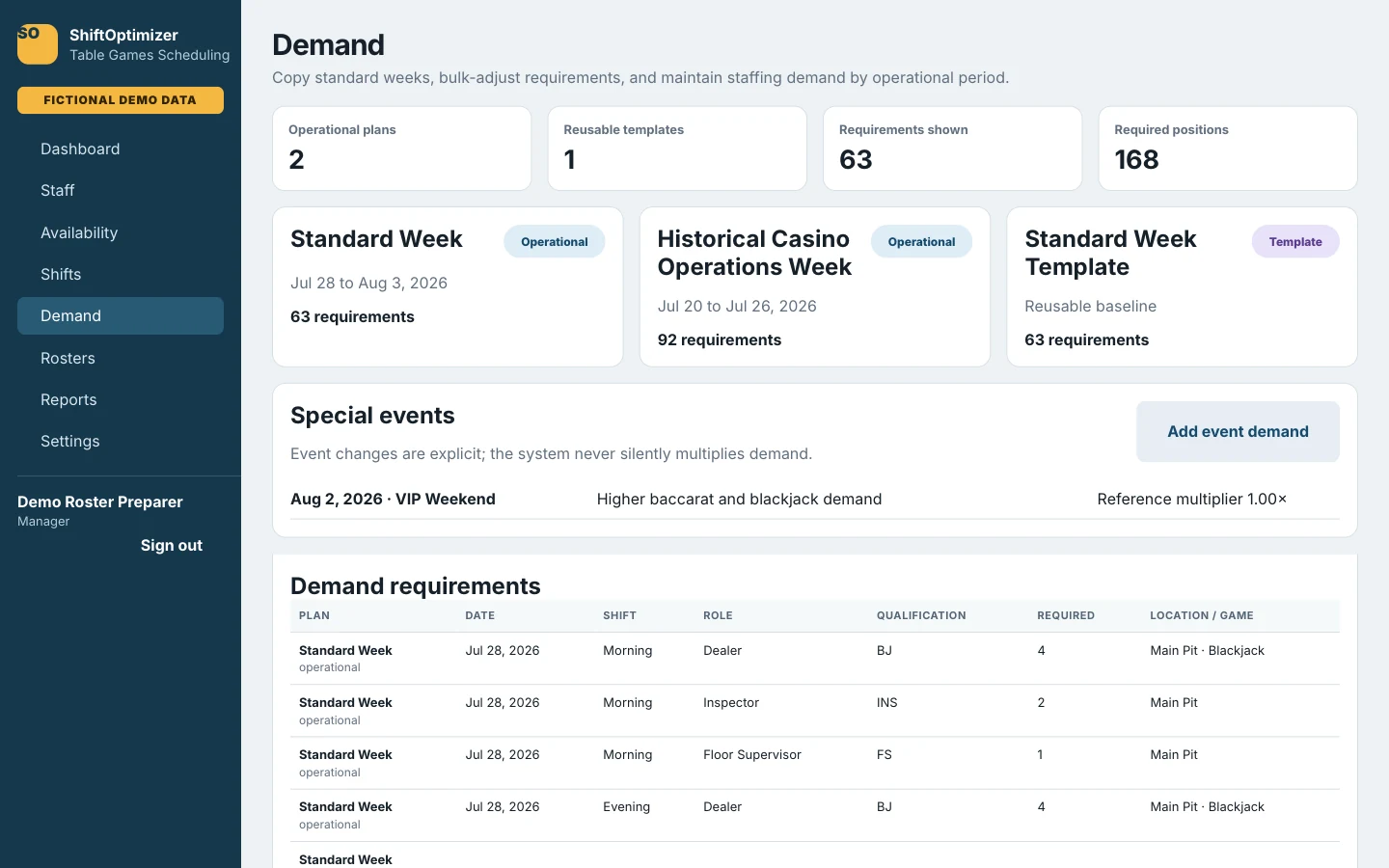This screenshot has width=1389, height=868.
Task: Sign out of the manager account
Action: 172,545
